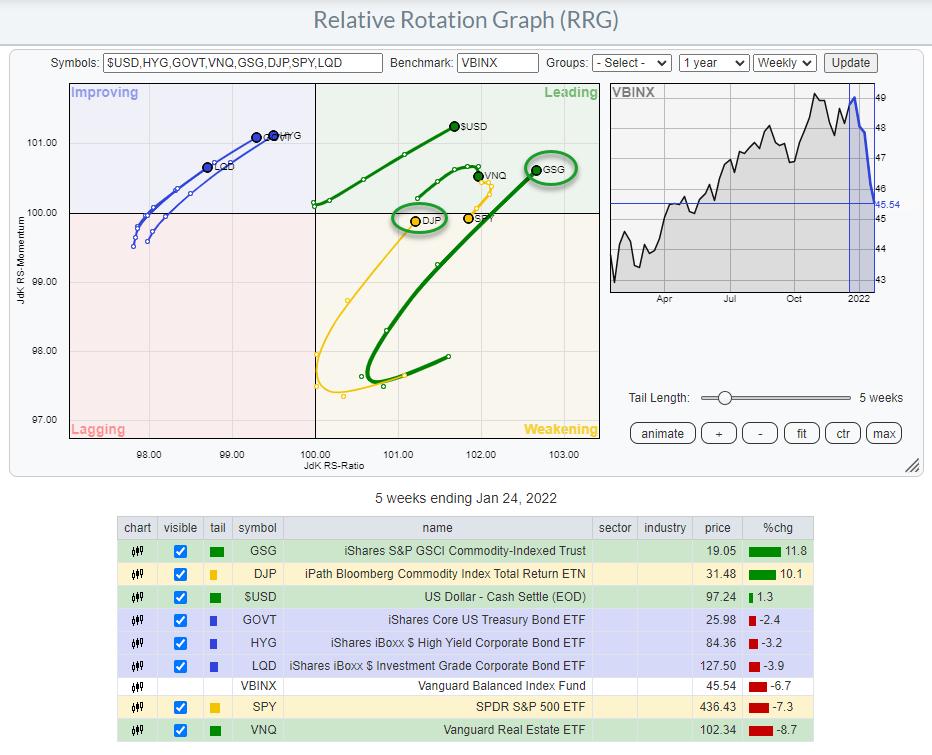The height and width of the screenshot is (755, 932).
Task: Open the chart icon for VNQ row
Action: 137,732
